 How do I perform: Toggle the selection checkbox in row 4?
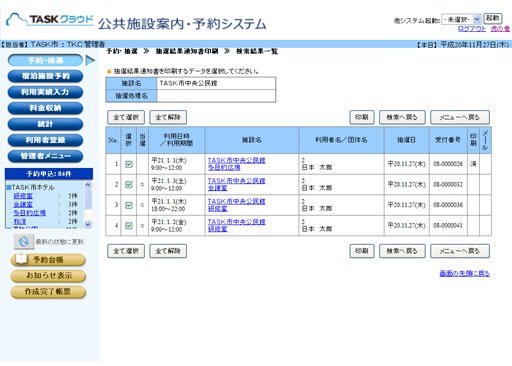click(129, 226)
